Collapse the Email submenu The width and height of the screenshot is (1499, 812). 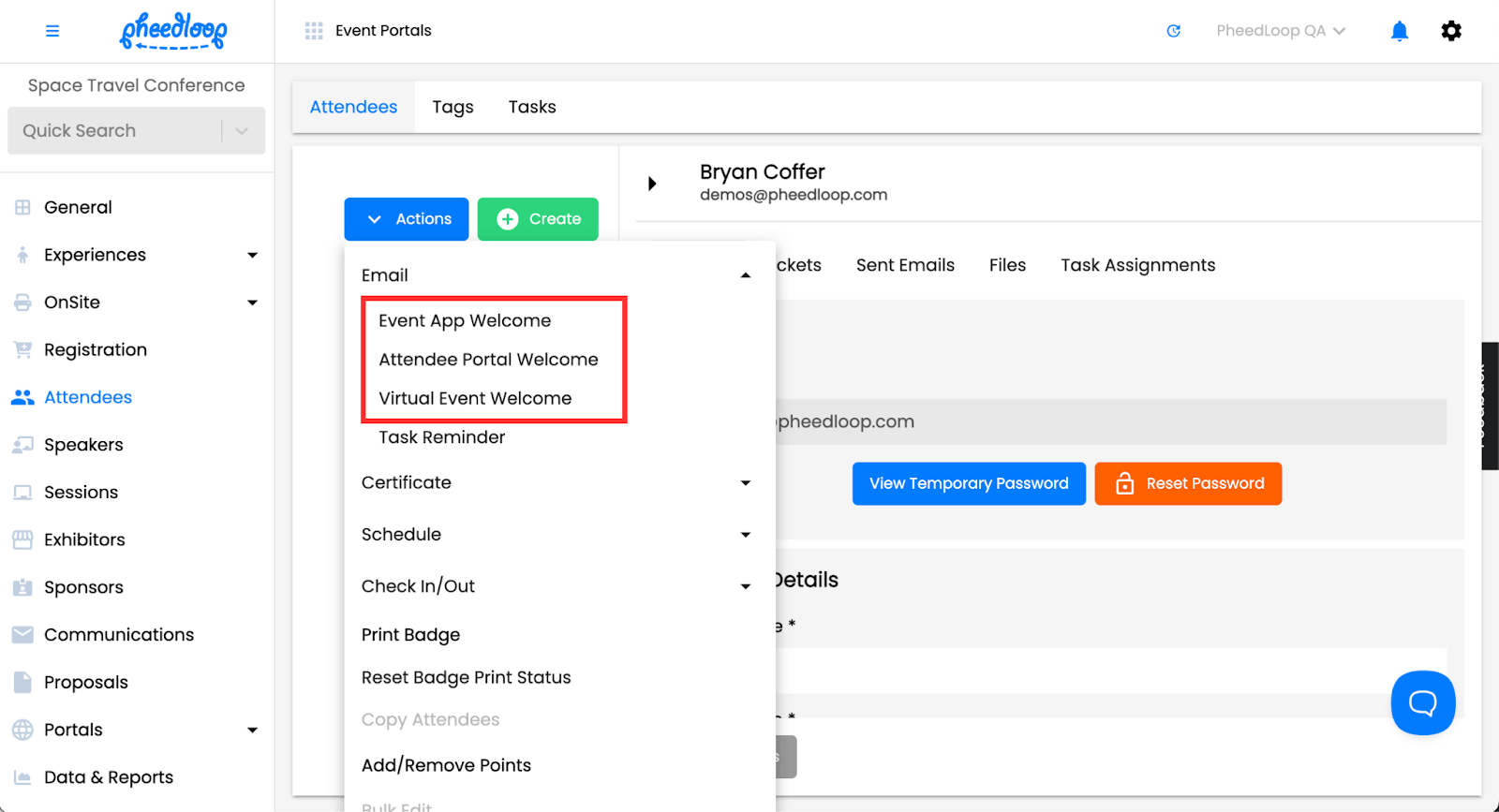pyautogui.click(x=745, y=275)
